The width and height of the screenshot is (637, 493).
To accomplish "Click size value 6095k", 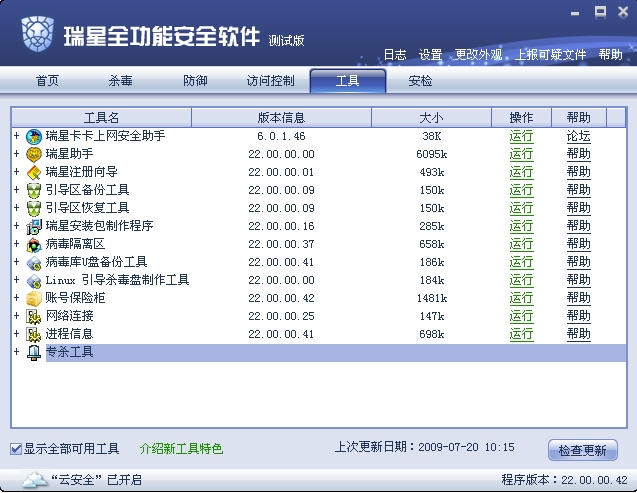I will coord(431,154).
